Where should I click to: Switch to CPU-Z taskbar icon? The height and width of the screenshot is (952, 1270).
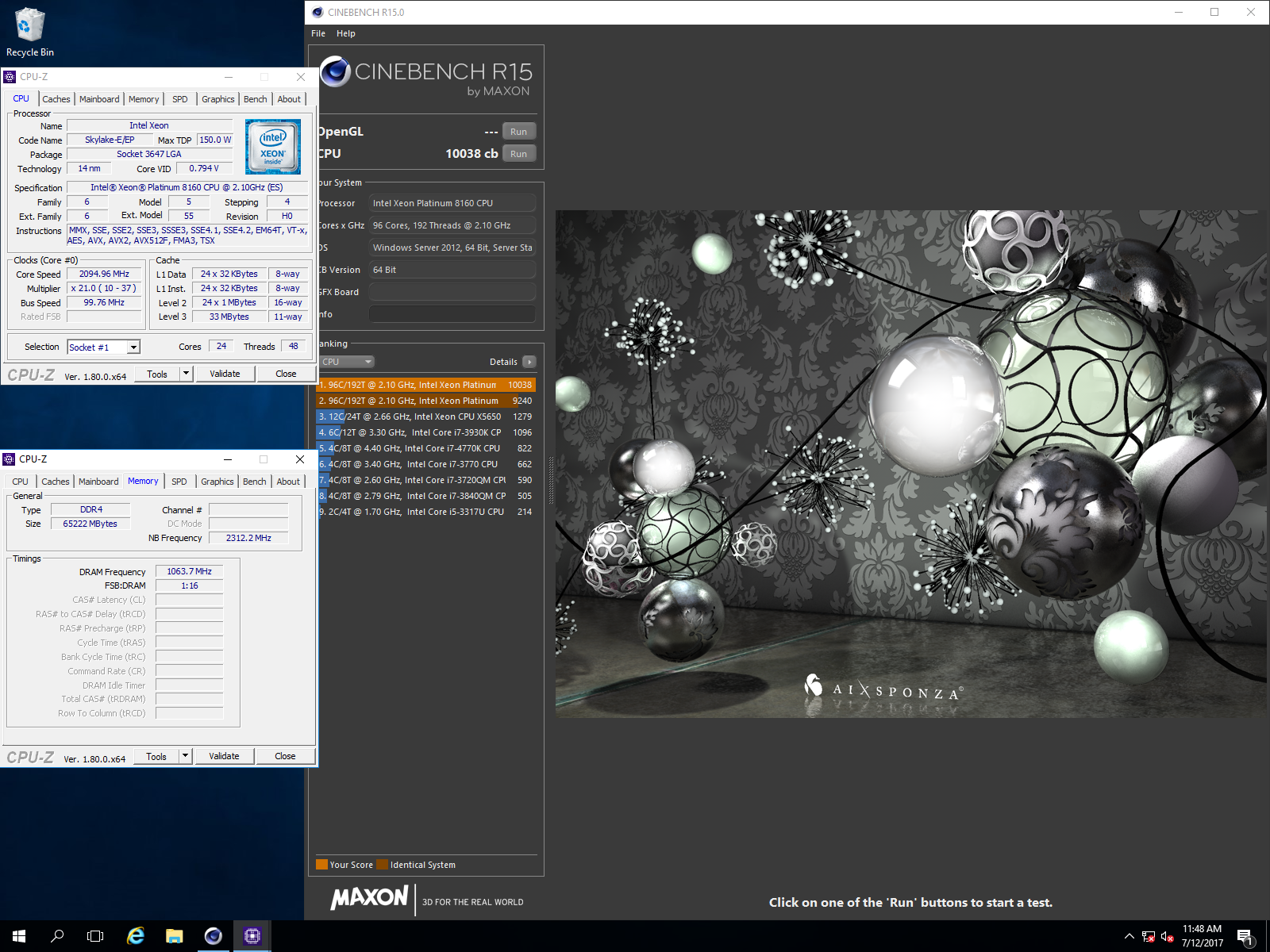coord(252,936)
